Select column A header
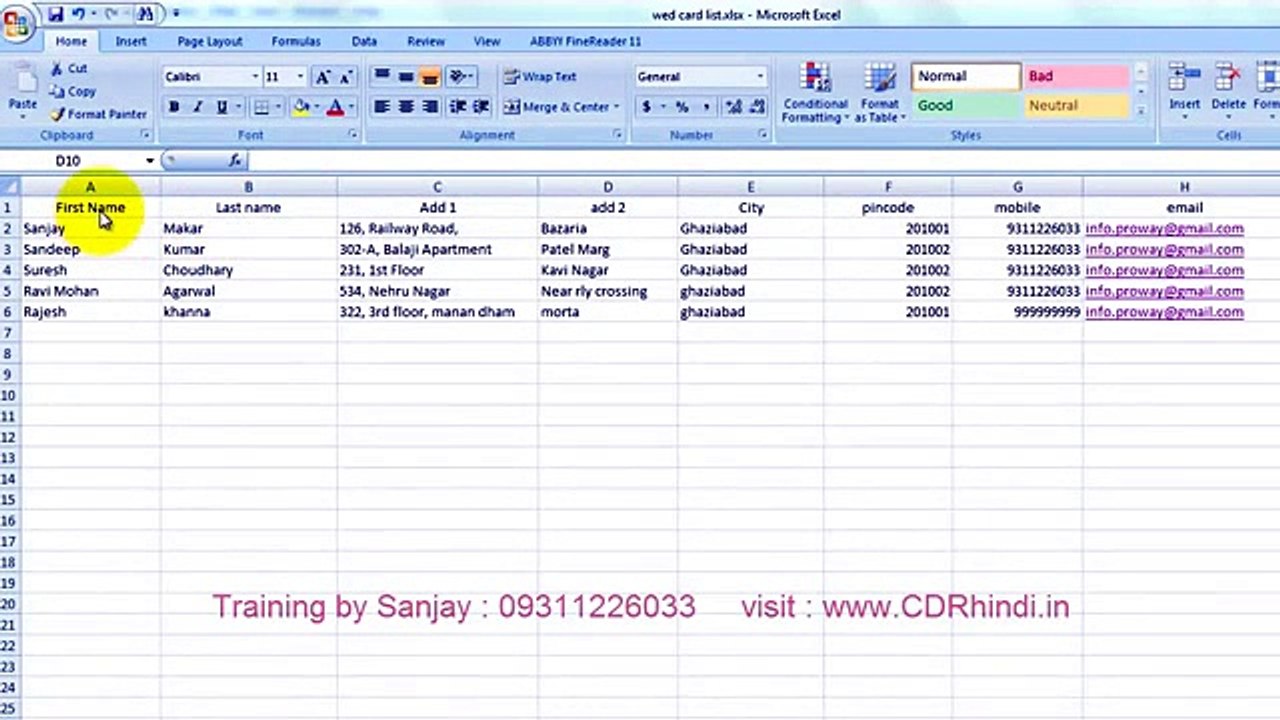 [90, 187]
